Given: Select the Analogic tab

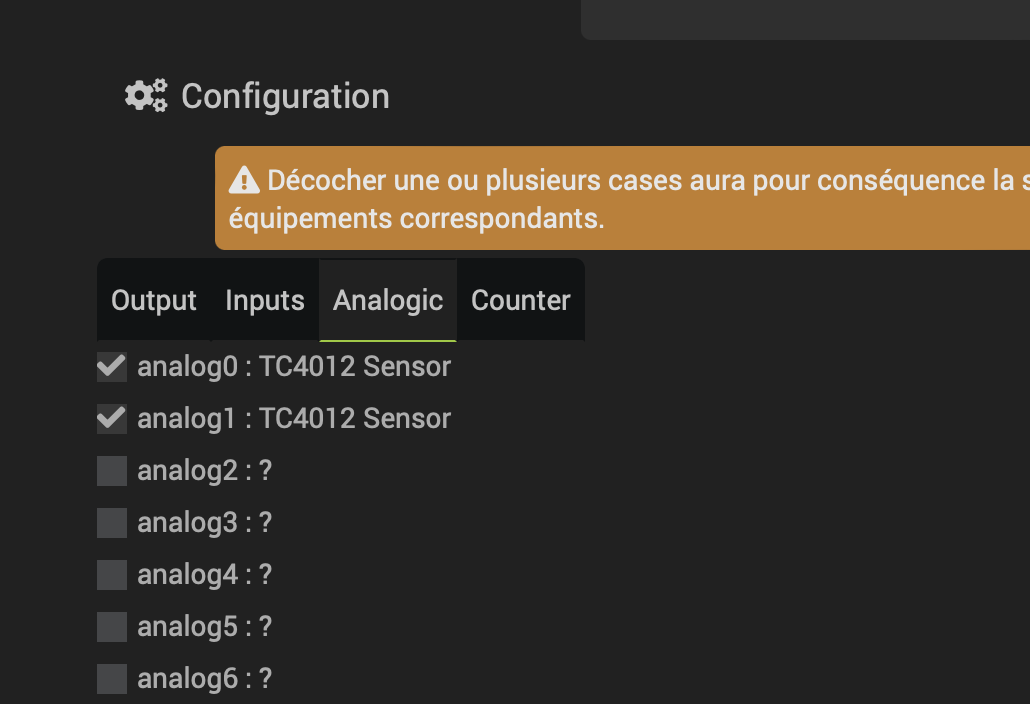Looking at the screenshot, I should (387, 299).
